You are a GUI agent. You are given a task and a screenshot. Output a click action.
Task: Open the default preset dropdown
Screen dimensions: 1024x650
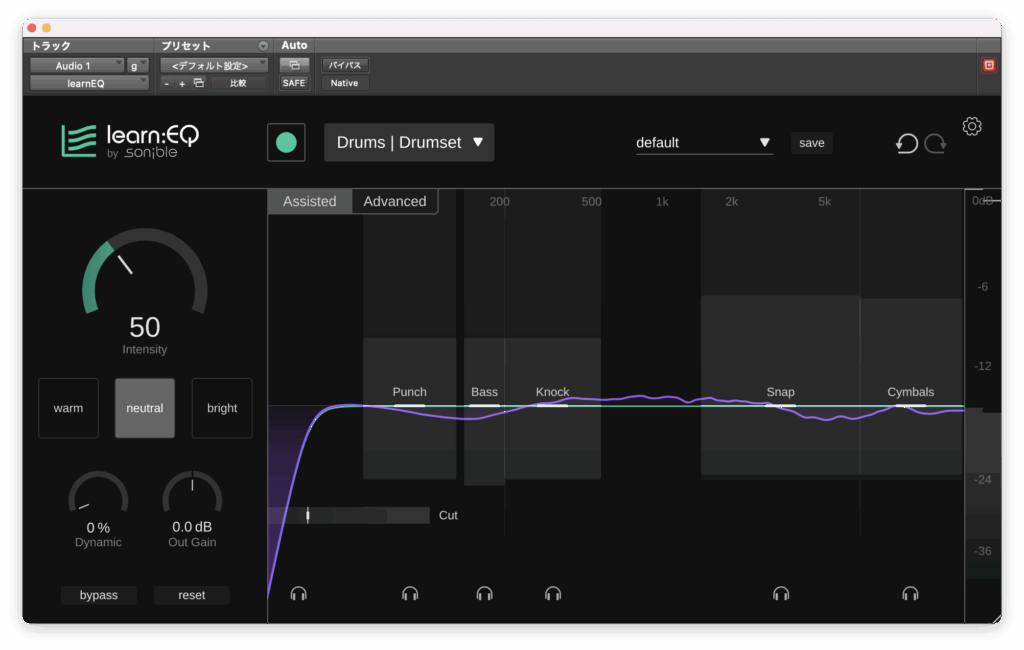704,142
